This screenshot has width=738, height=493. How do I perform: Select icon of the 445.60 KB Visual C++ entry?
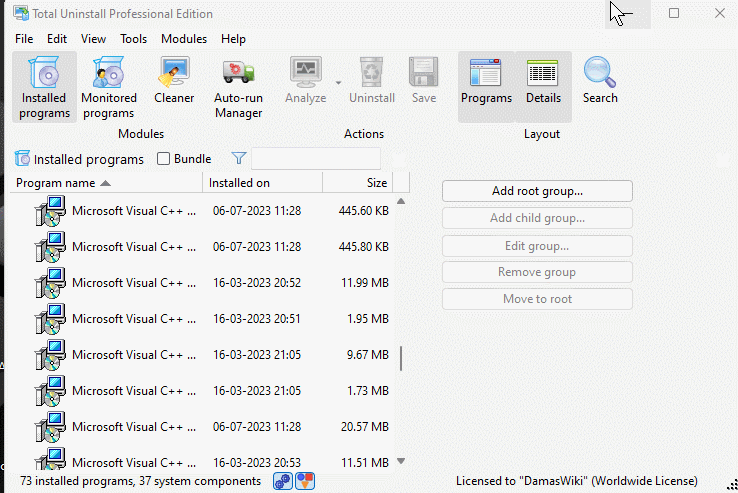[x=50, y=210]
